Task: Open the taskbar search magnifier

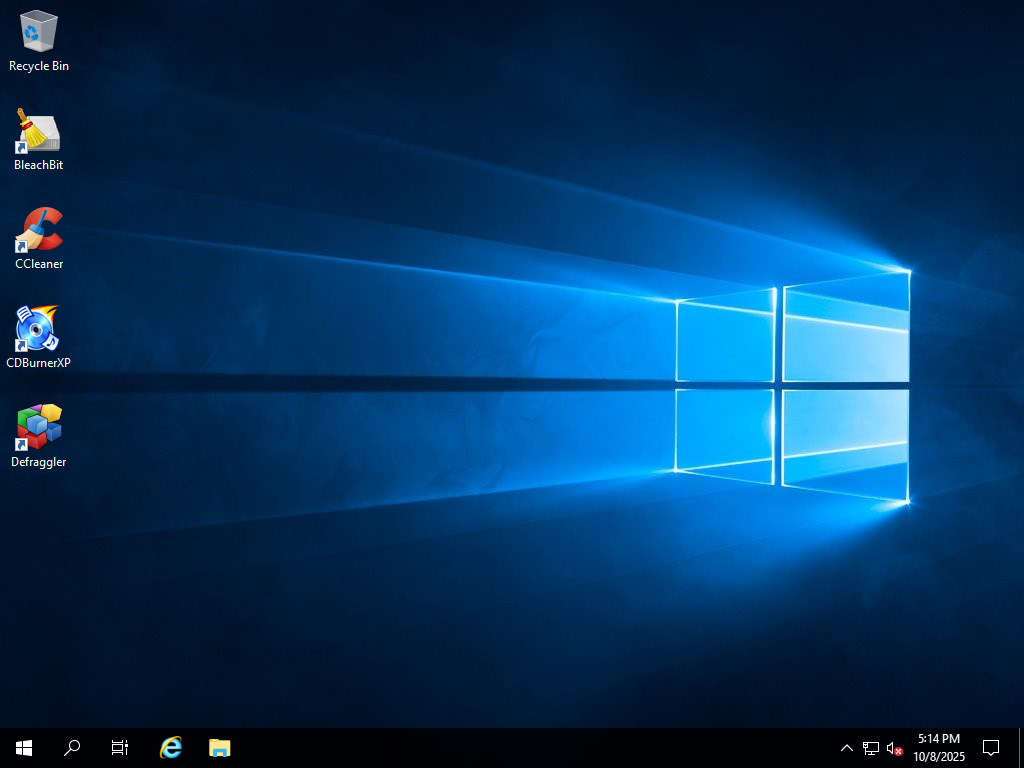Action: pyautogui.click(x=72, y=748)
